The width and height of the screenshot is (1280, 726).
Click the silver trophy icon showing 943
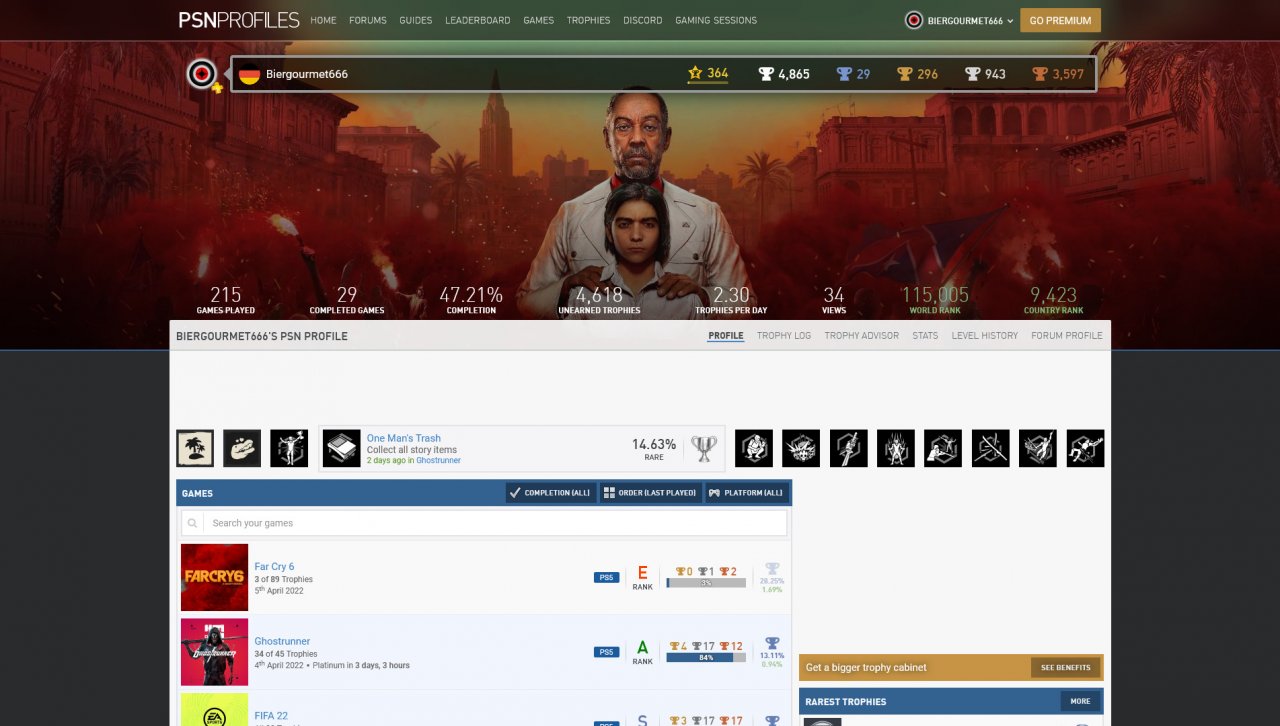click(972, 74)
